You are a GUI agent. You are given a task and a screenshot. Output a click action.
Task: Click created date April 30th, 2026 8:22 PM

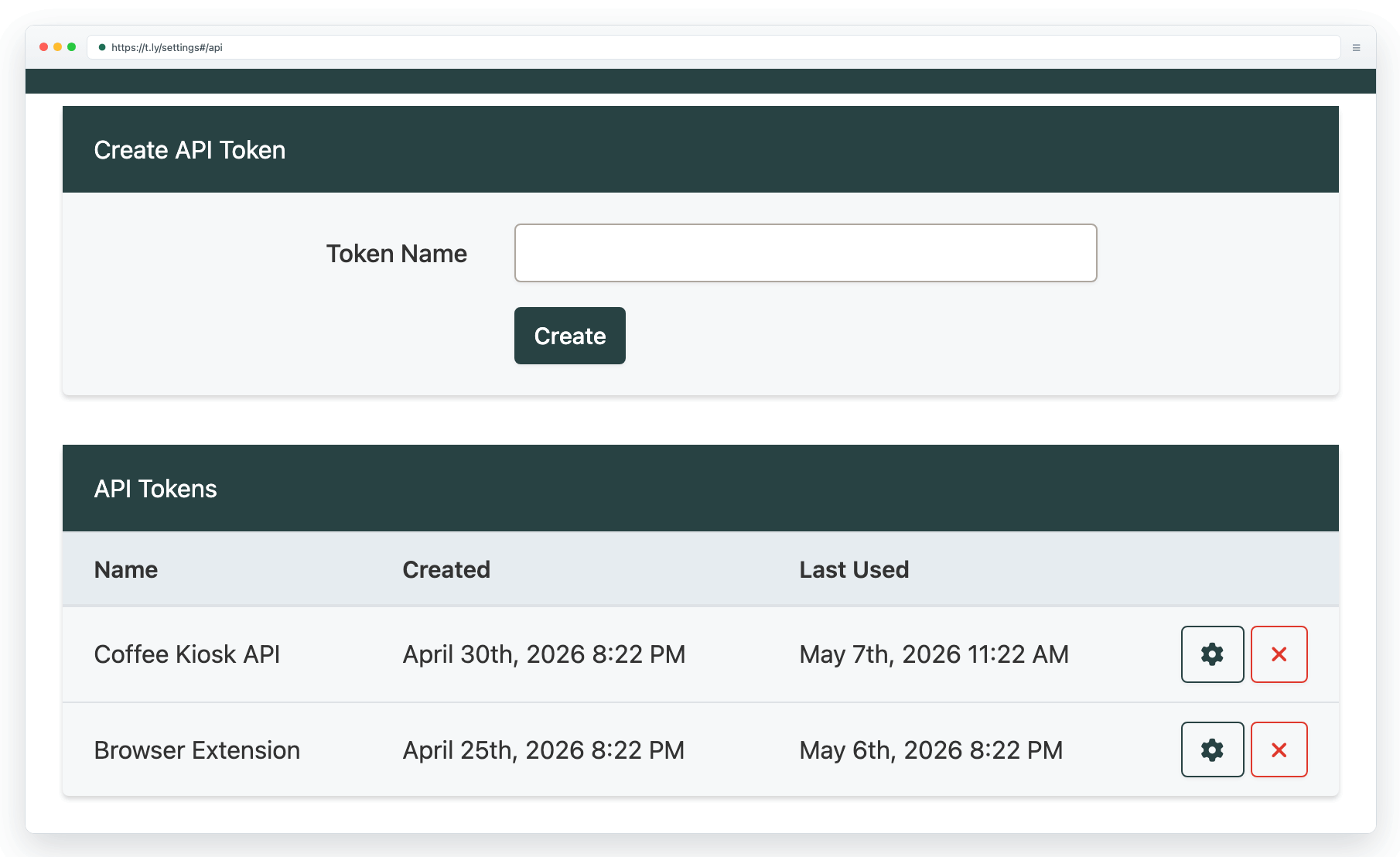(544, 654)
